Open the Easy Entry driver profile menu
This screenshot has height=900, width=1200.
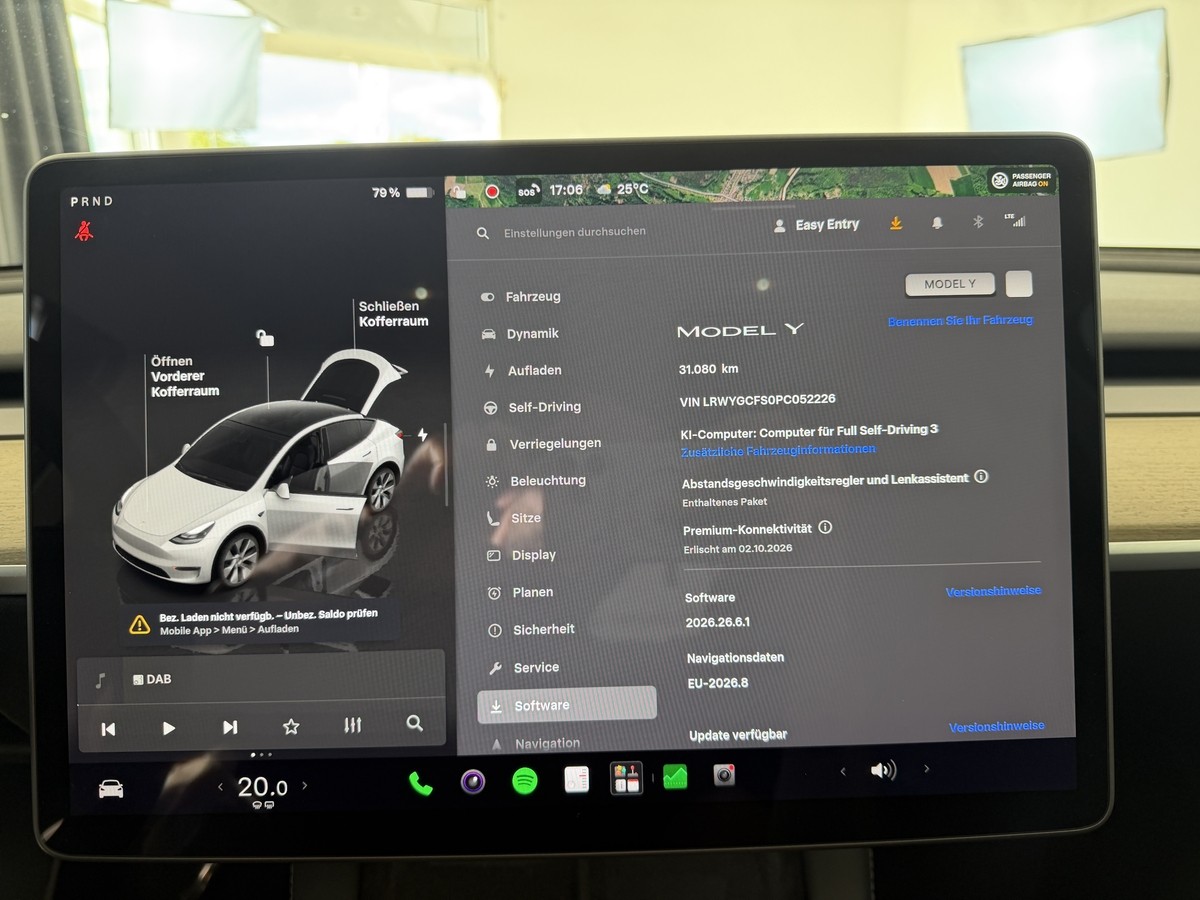click(x=817, y=225)
